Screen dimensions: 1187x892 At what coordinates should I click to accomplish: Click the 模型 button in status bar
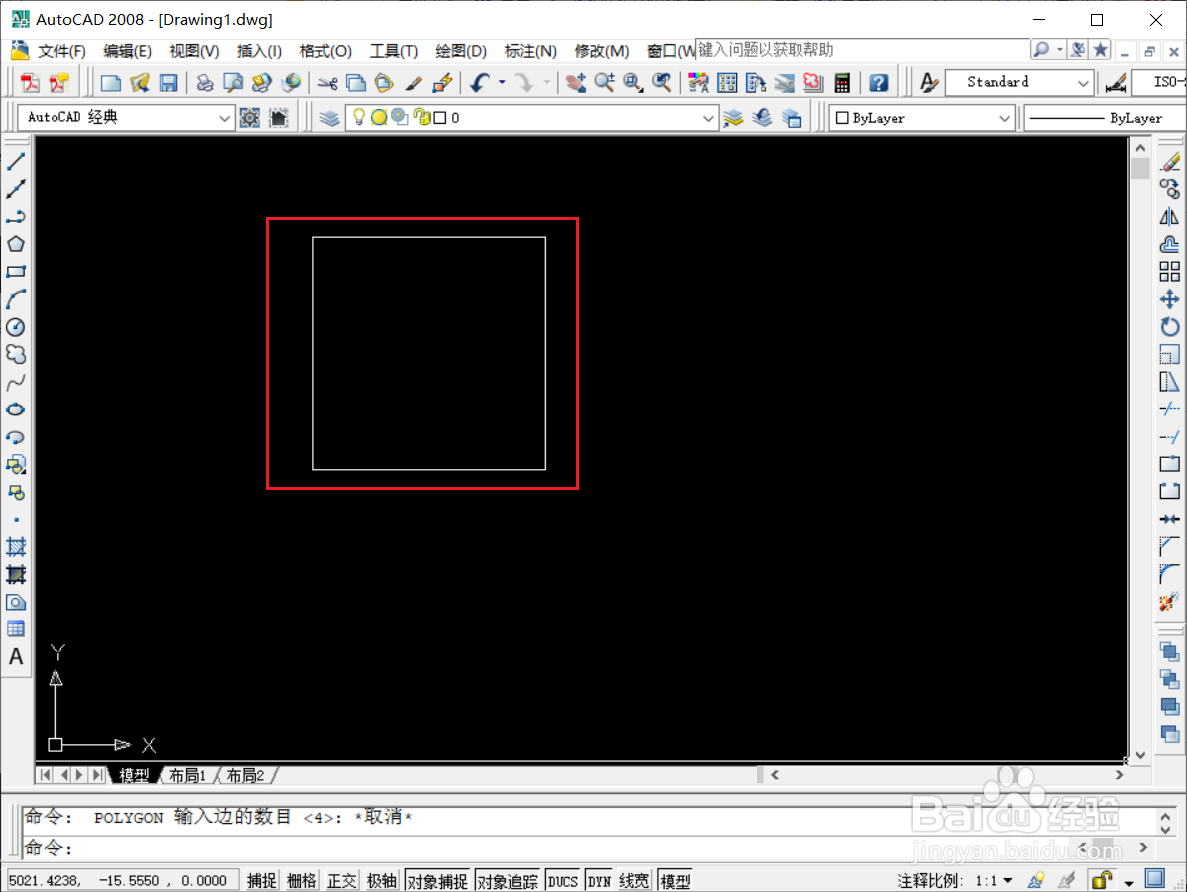point(675,881)
